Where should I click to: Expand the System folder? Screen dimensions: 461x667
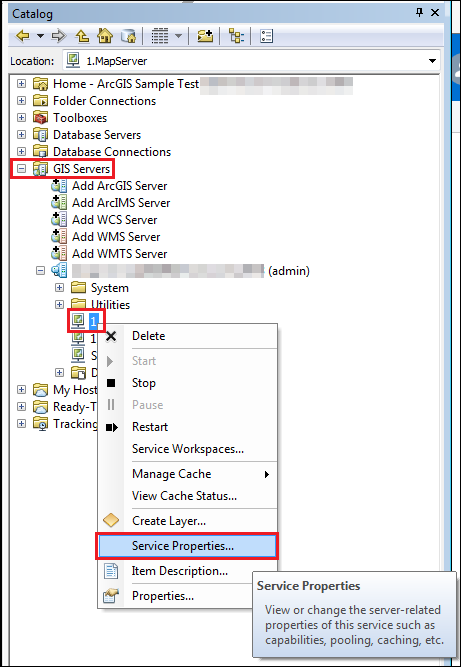point(60,288)
